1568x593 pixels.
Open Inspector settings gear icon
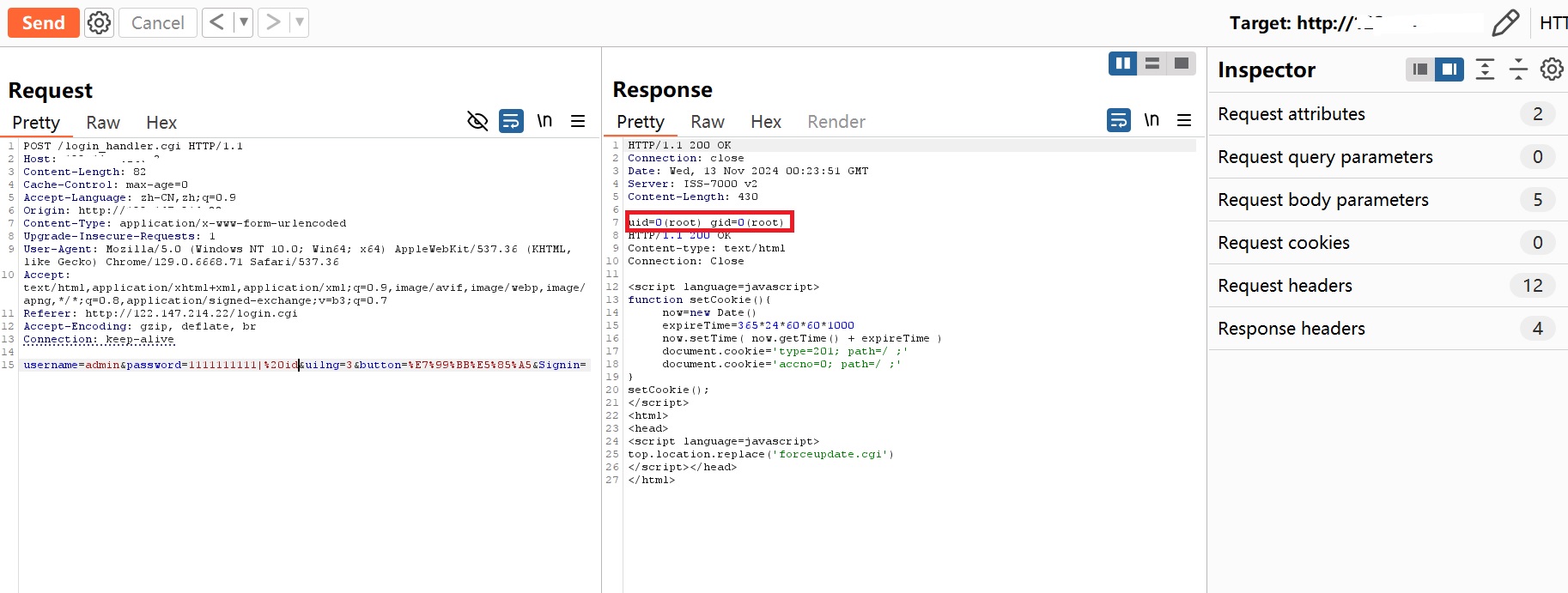coord(1551,70)
